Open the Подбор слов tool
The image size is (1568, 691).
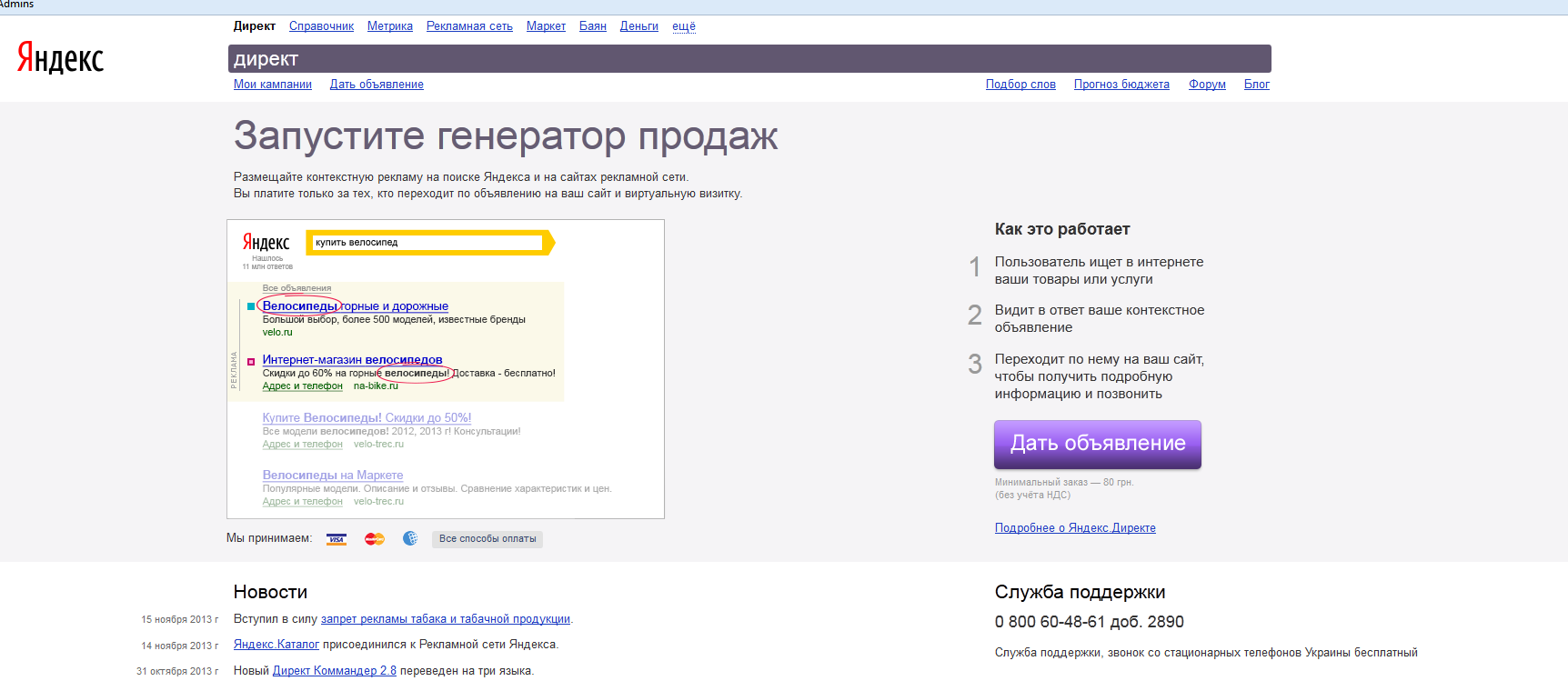click(1020, 85)
